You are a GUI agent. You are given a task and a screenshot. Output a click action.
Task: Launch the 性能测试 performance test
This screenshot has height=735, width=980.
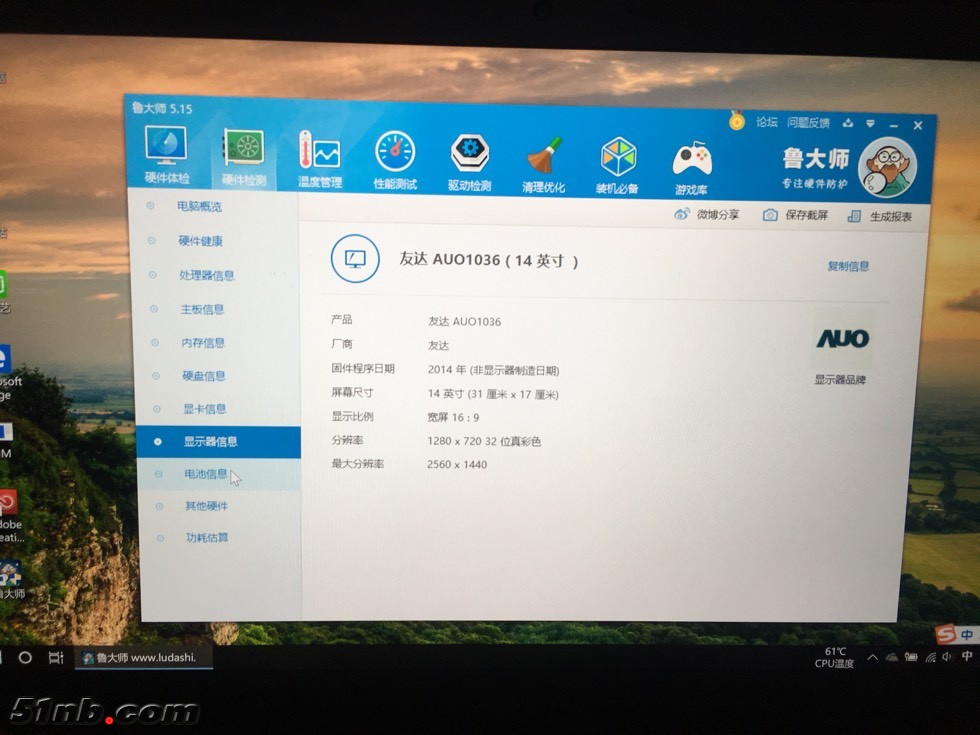[x=394, y=161]
